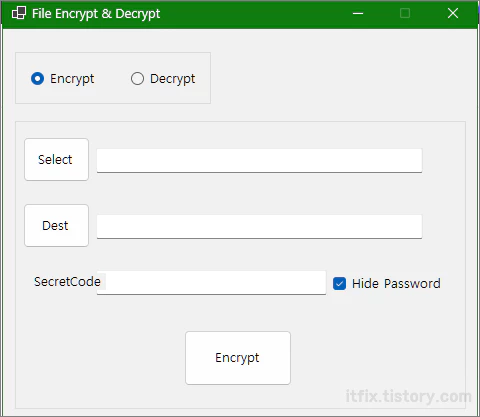The height and width of the screenshot is (417, 480).
Task: Focus the SecretCode password field
Action: click(x=211, y=283)
